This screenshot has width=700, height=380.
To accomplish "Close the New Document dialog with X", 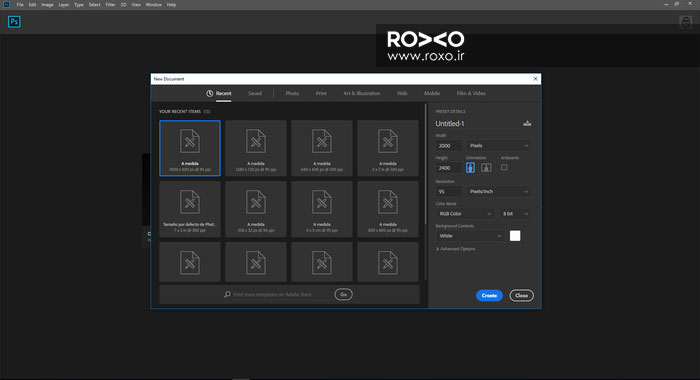I will pyautogui.click(x=535, y=79).
